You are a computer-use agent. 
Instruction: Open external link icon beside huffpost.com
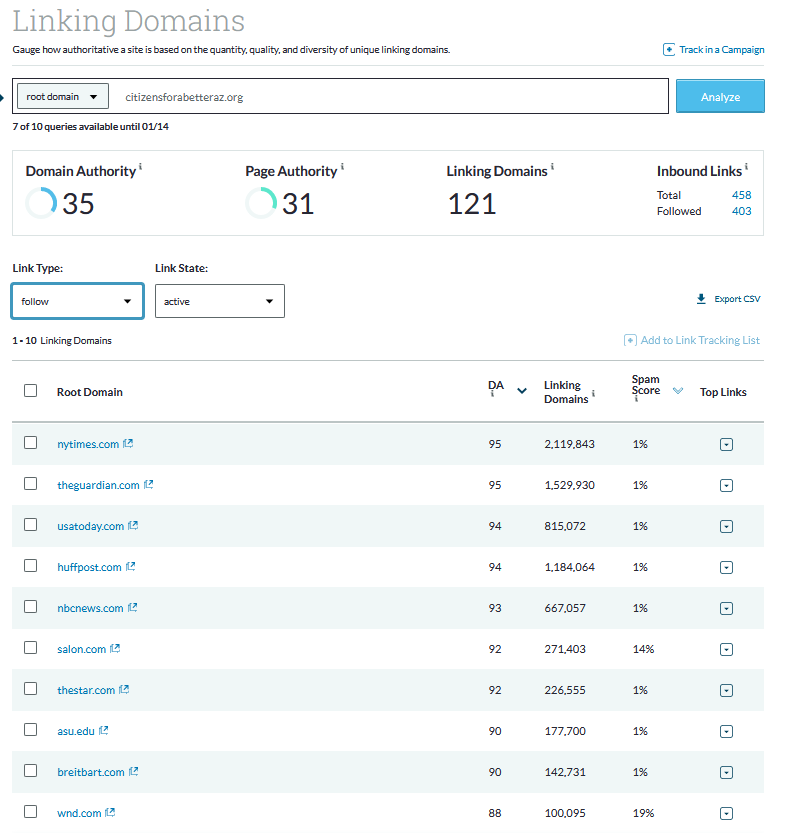pos(131,567)
